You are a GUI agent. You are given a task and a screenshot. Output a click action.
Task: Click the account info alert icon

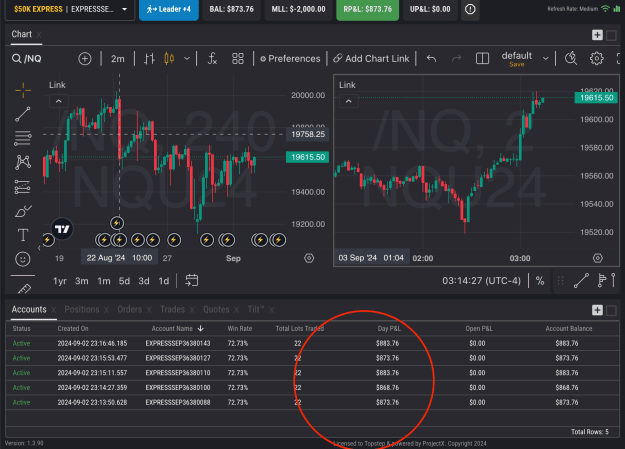470,9
